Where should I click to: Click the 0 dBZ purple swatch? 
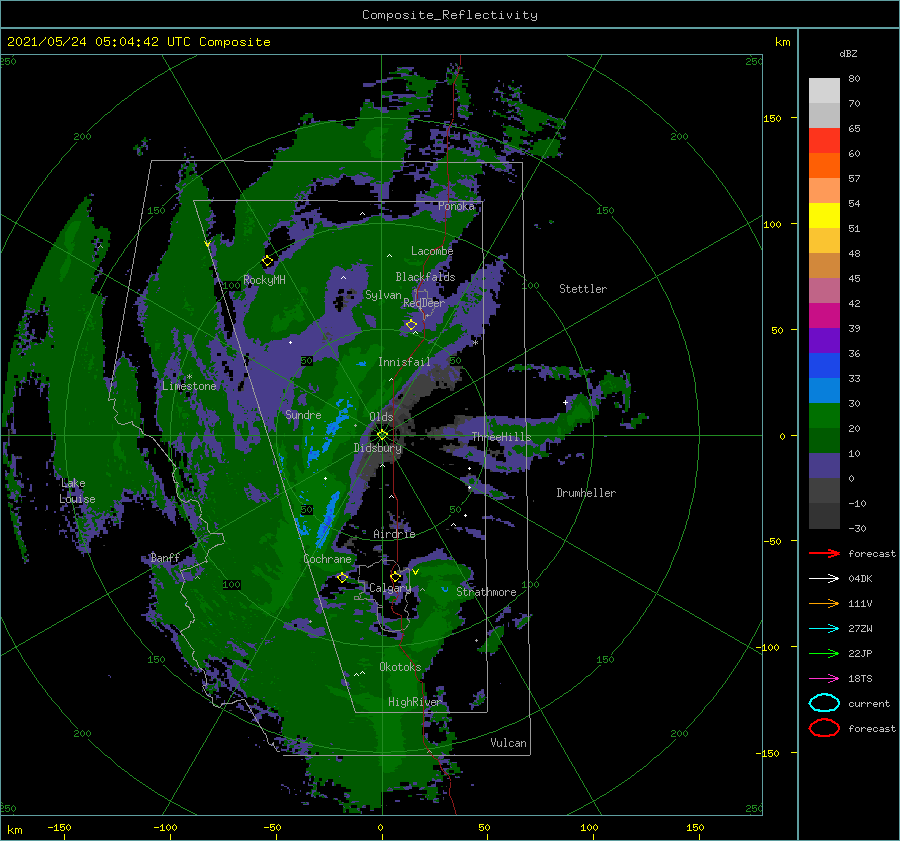tap(824, 466)
